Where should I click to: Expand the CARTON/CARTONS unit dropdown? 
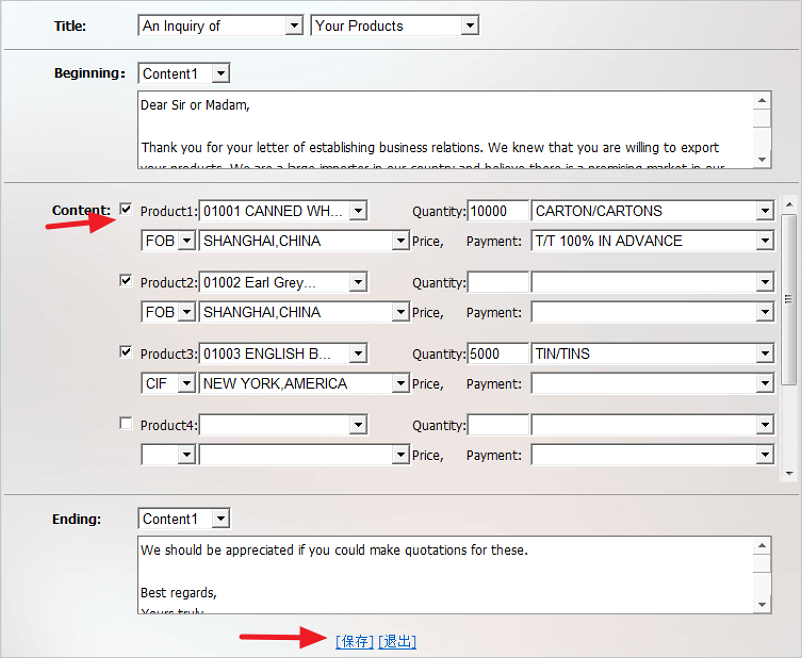765,211
